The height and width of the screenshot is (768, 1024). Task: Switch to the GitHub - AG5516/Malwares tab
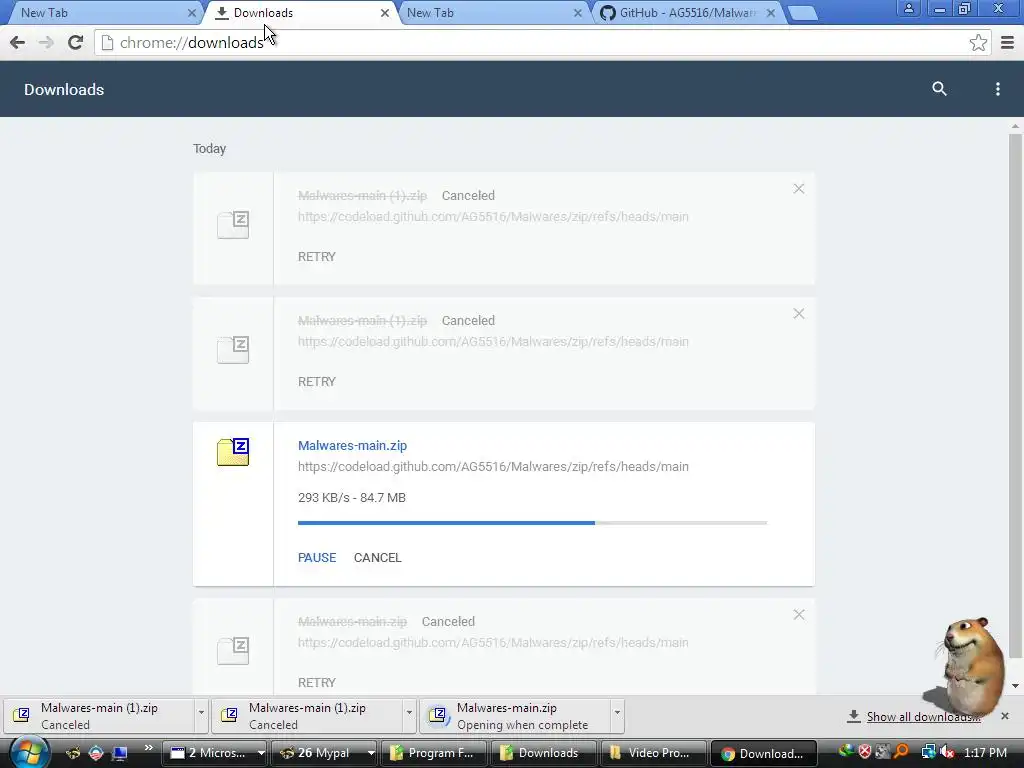[x=688, y=12]
